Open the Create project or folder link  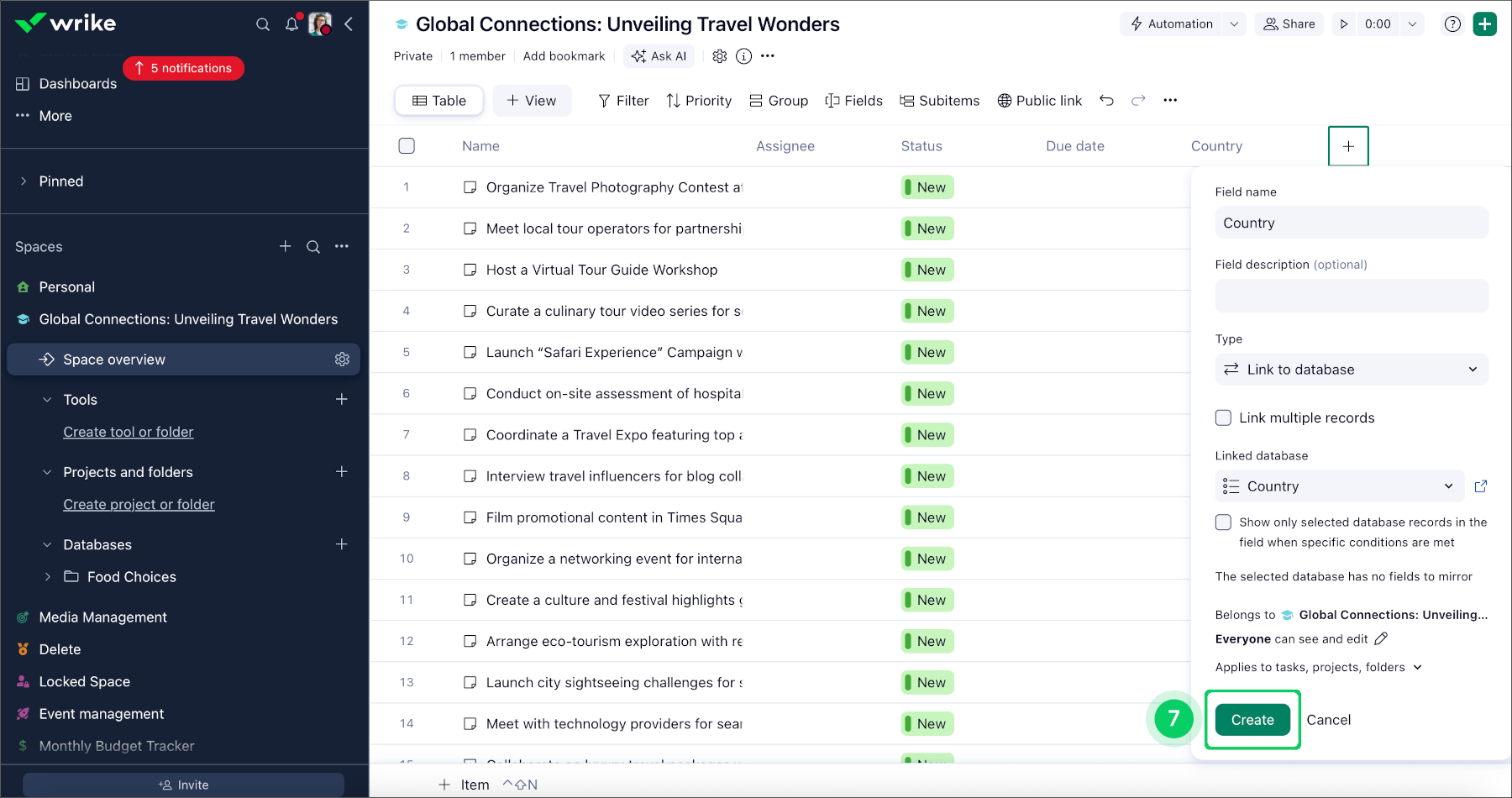pos(139,505)
